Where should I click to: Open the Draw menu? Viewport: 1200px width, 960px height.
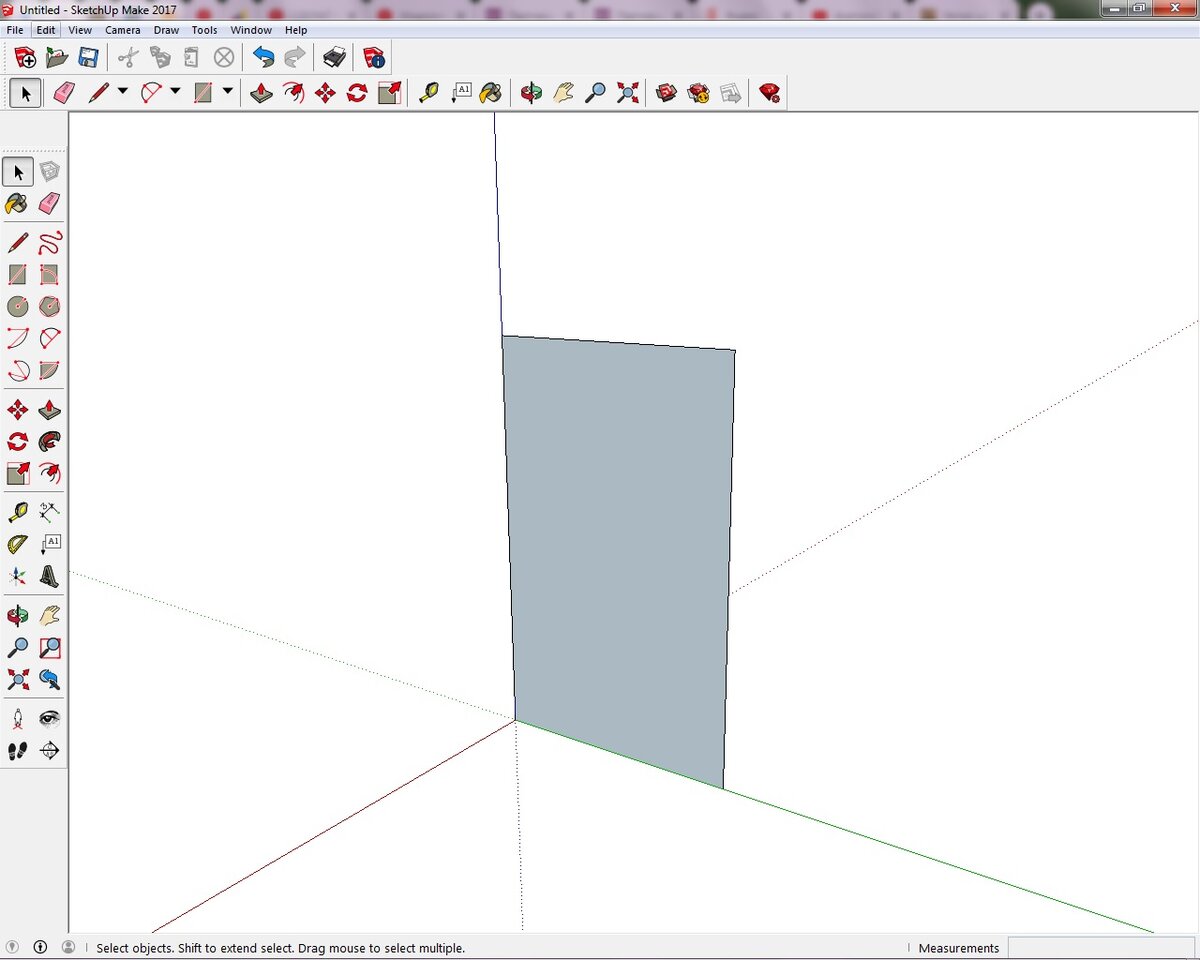(166, 30)
